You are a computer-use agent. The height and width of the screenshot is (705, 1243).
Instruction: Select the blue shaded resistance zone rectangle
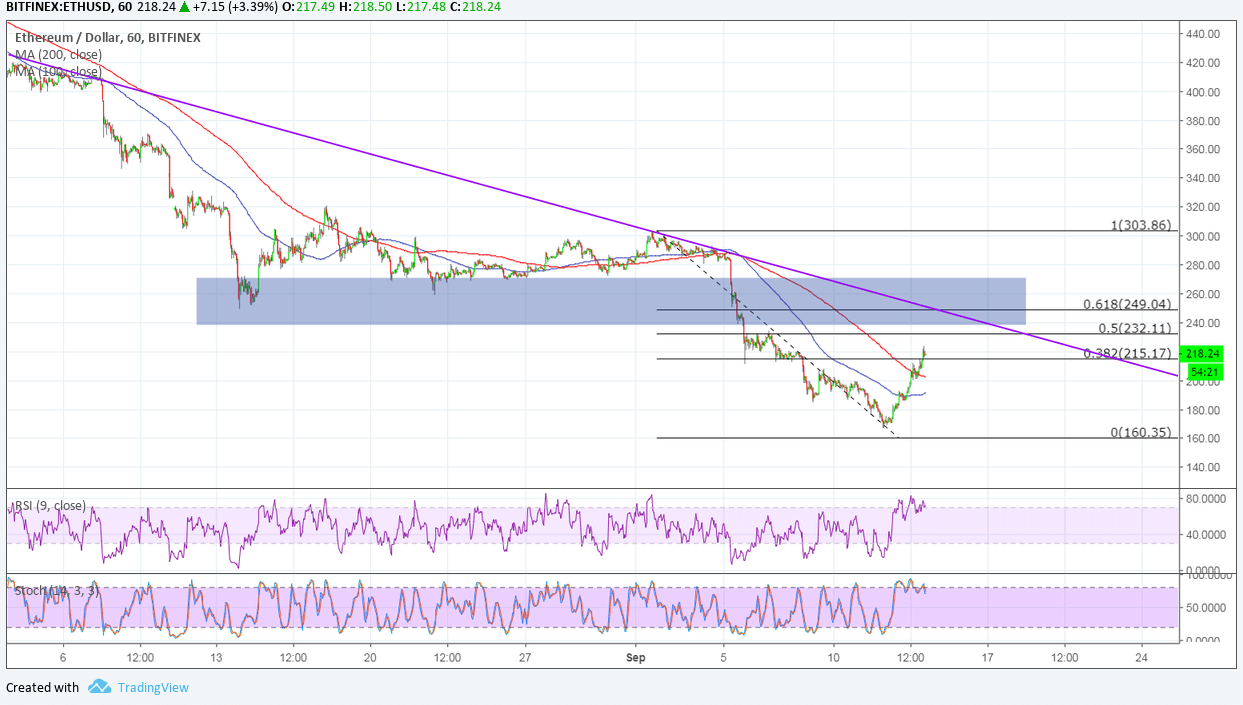point(611,301)
